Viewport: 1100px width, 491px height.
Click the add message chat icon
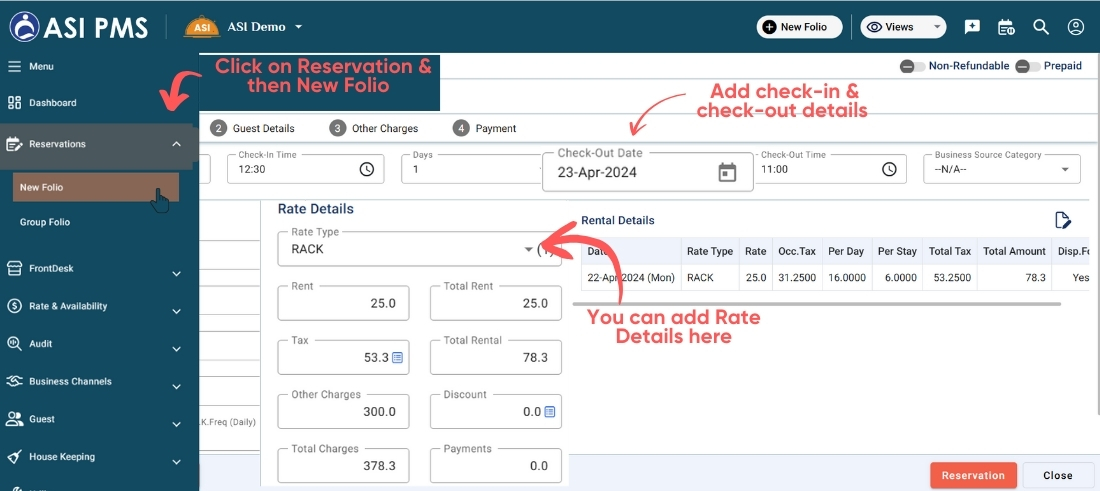pos(972,27)
